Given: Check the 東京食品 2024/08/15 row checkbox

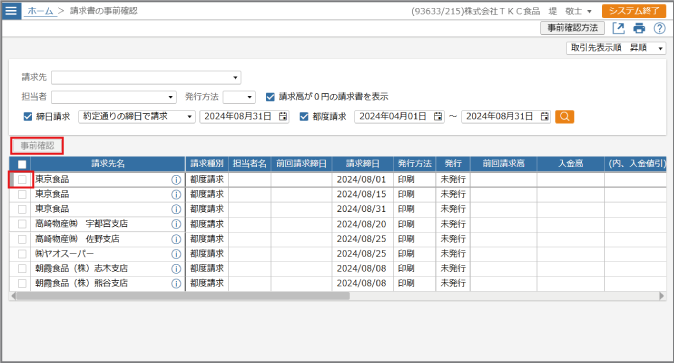Looking at the screenshot, I should point(22,194).
